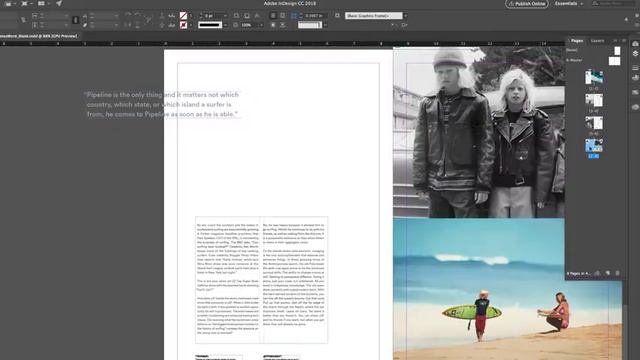Screen dimensions: 640x360
Task: Open the Pages panel flyout menu
Action: pyautogui.click(x=624, y=40)
